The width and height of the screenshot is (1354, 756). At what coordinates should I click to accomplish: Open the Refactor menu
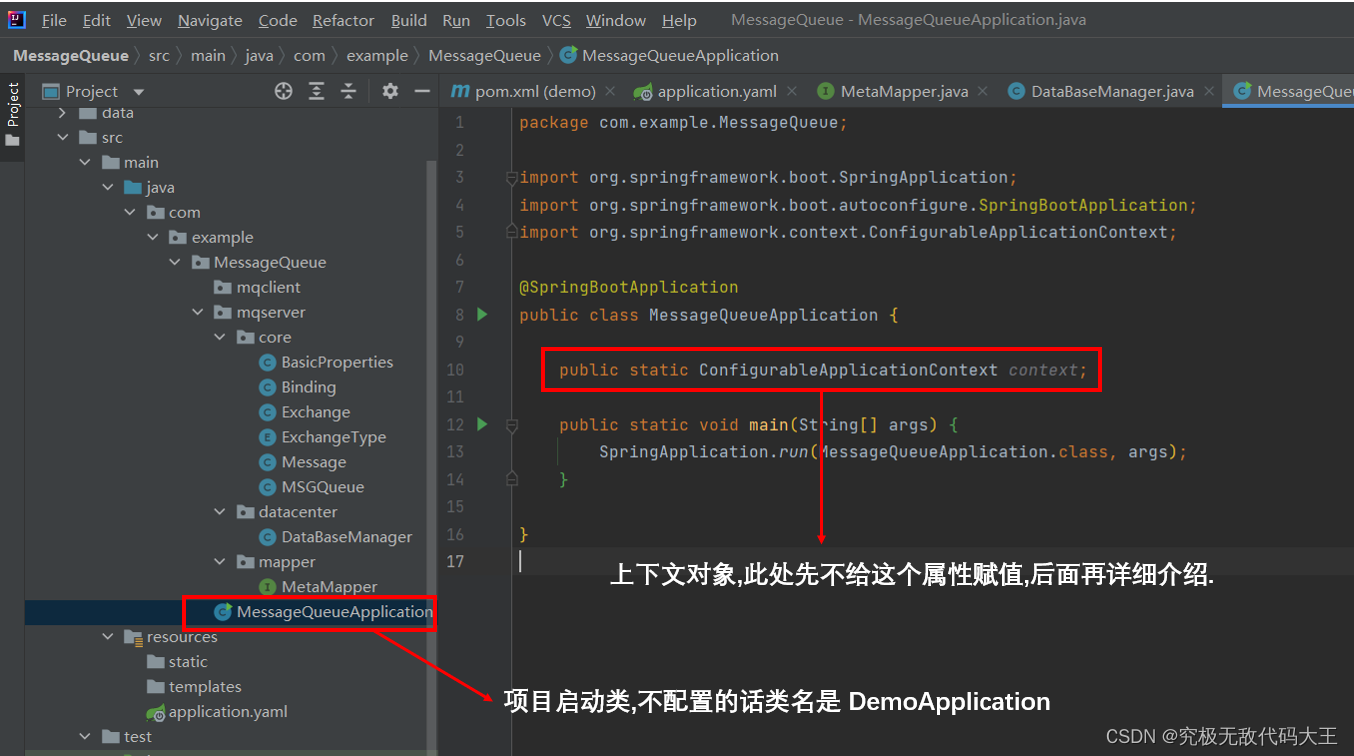pyautogui.click(x=343, y=20)
